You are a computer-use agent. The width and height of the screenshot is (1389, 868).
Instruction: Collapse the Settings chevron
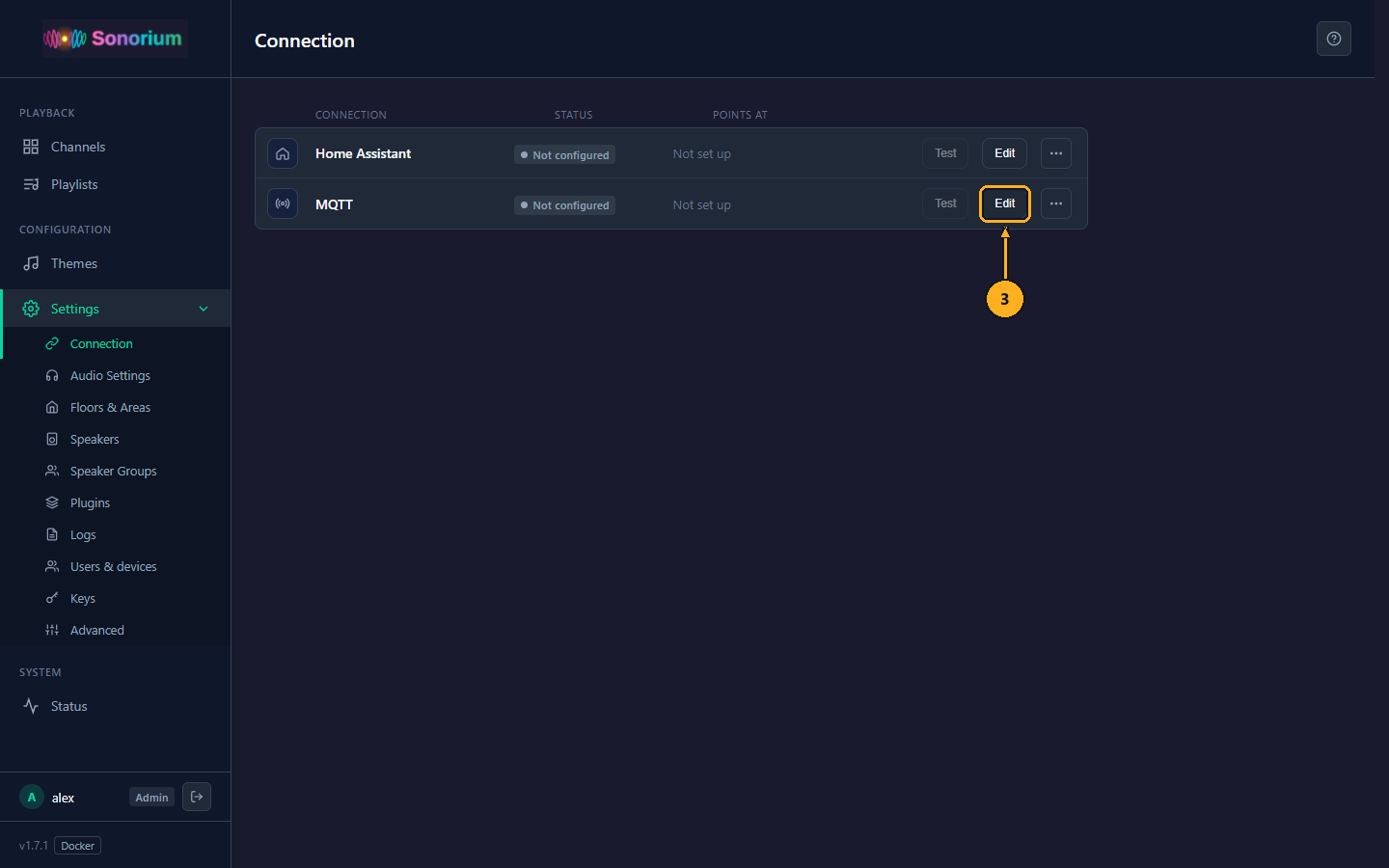pyautogui.click(x=204, y=309)
